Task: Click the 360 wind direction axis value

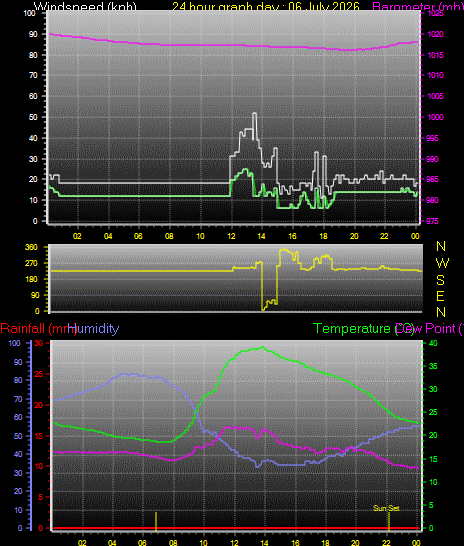Action: [x=32, y=247]
